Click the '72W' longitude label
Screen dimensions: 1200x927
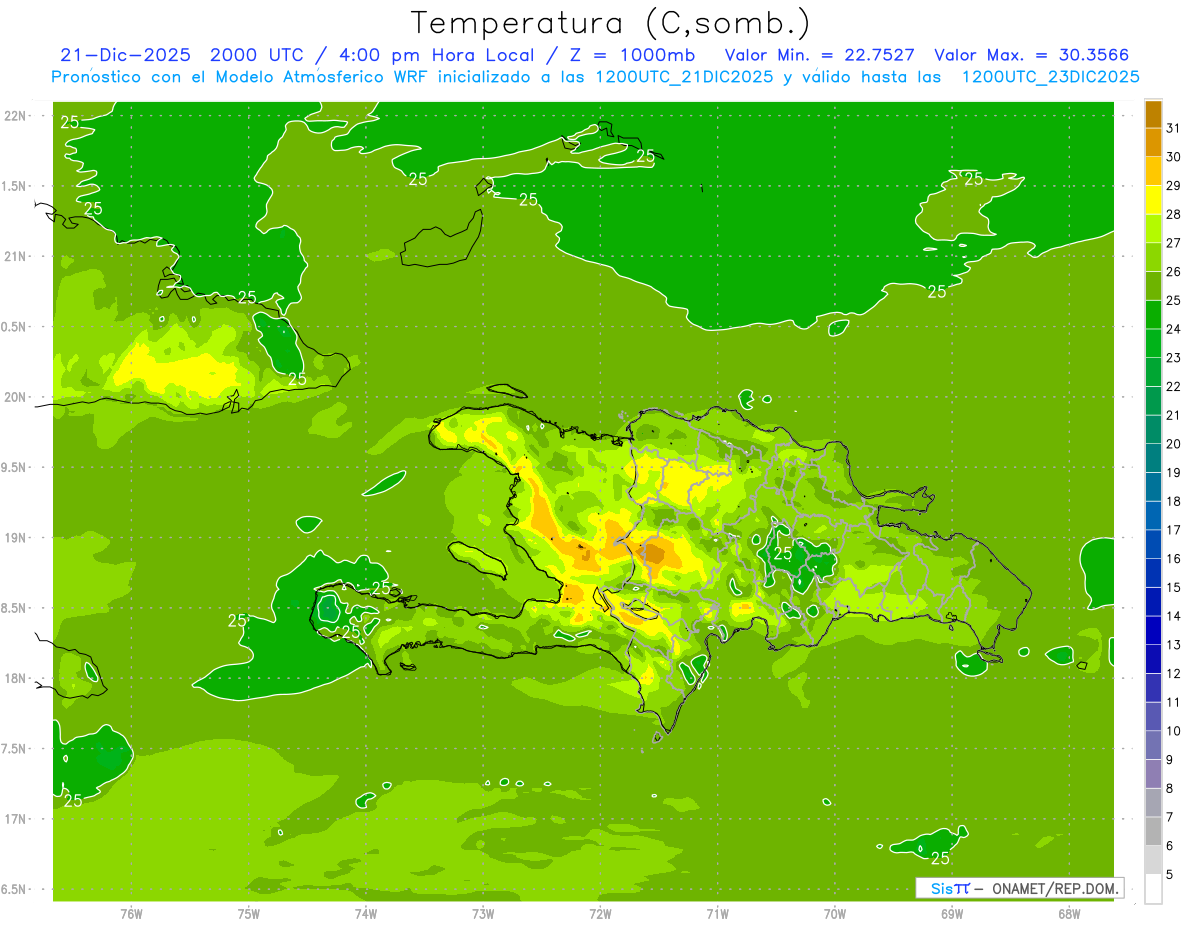coord(600,913)
